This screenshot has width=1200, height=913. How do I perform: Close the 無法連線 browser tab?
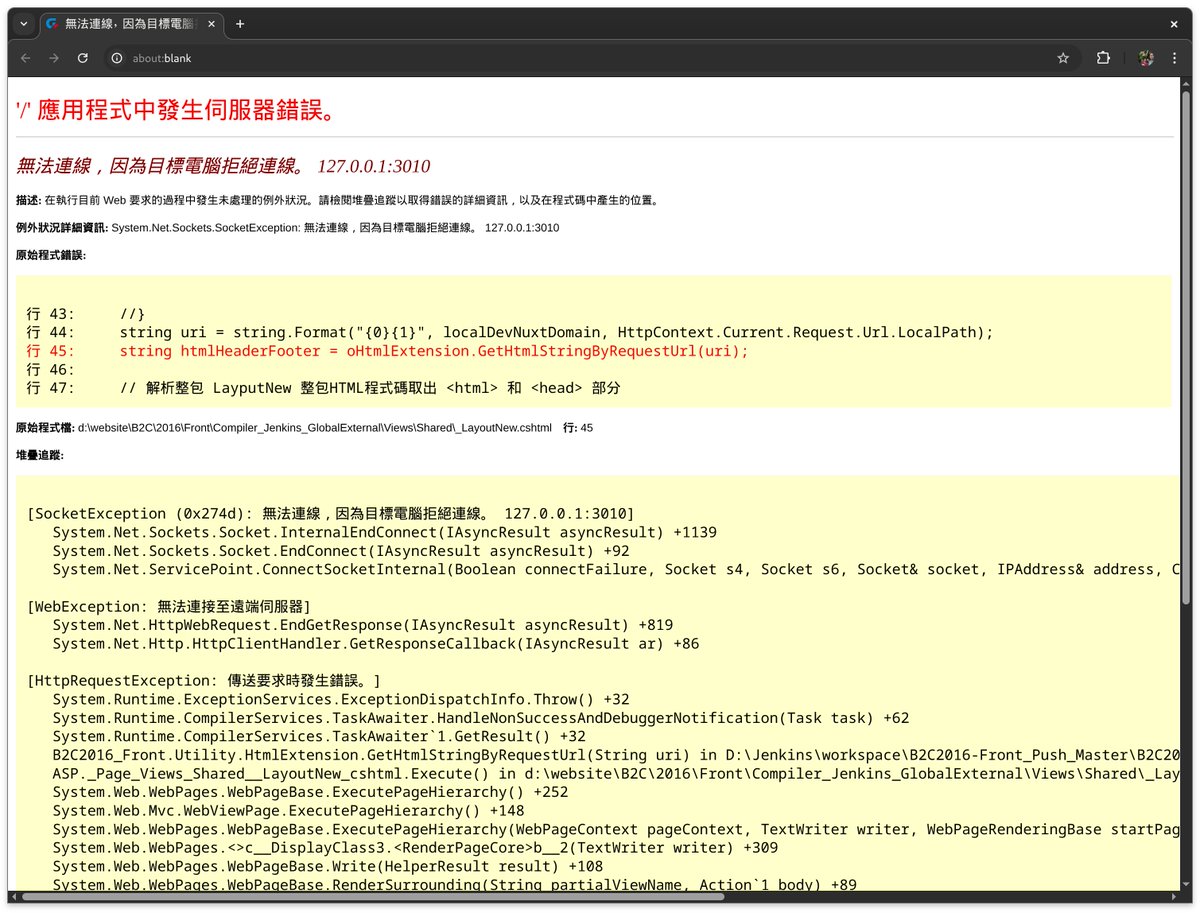pos(212,24)
